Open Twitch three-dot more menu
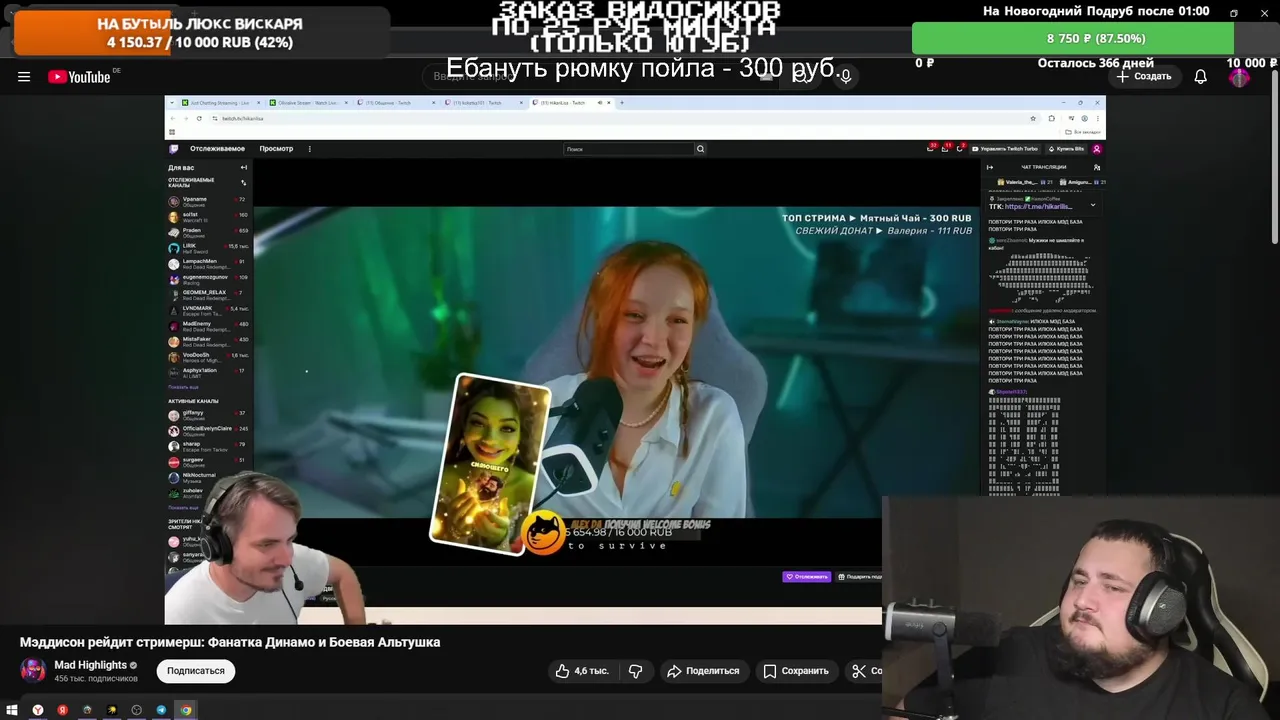The width and height of the screenshot is (1280, 720). pos(309,149)
